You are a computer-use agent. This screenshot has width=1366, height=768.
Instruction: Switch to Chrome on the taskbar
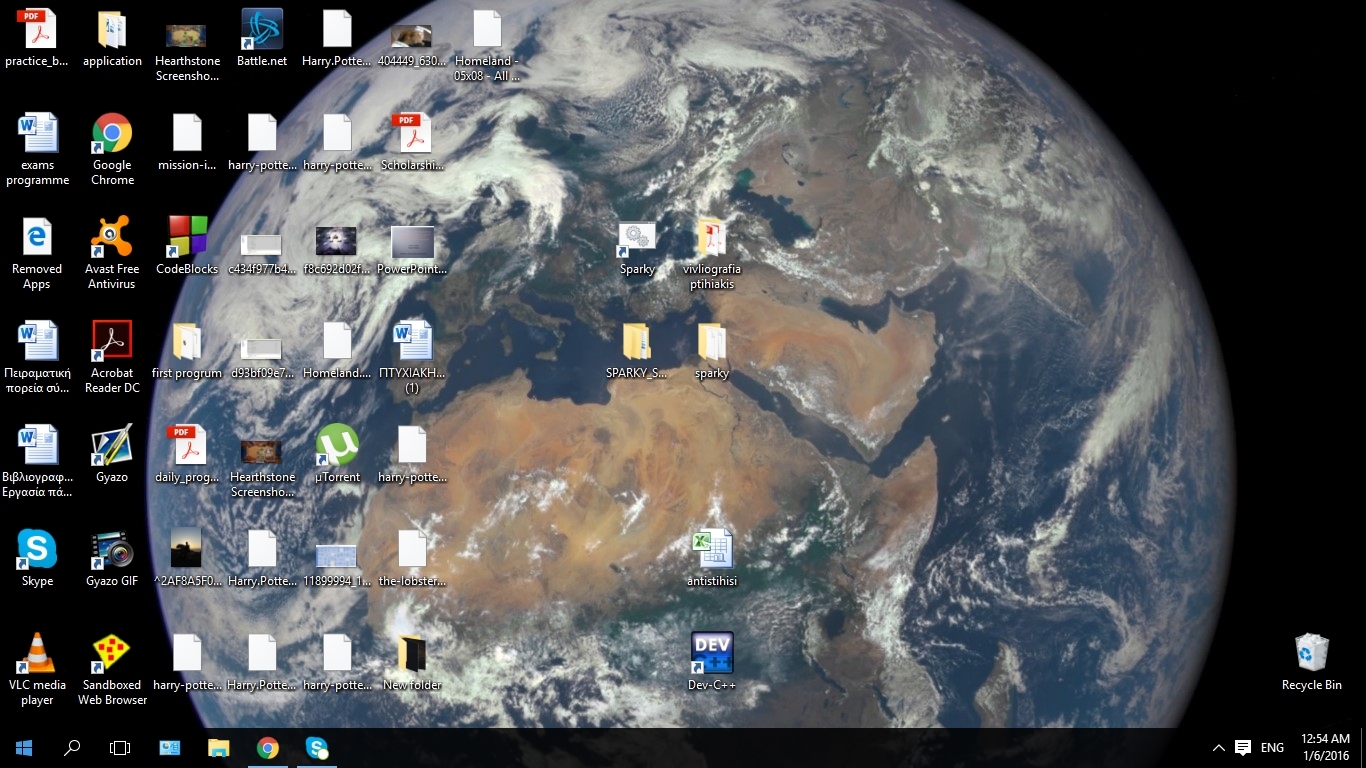tap(267, 748)
